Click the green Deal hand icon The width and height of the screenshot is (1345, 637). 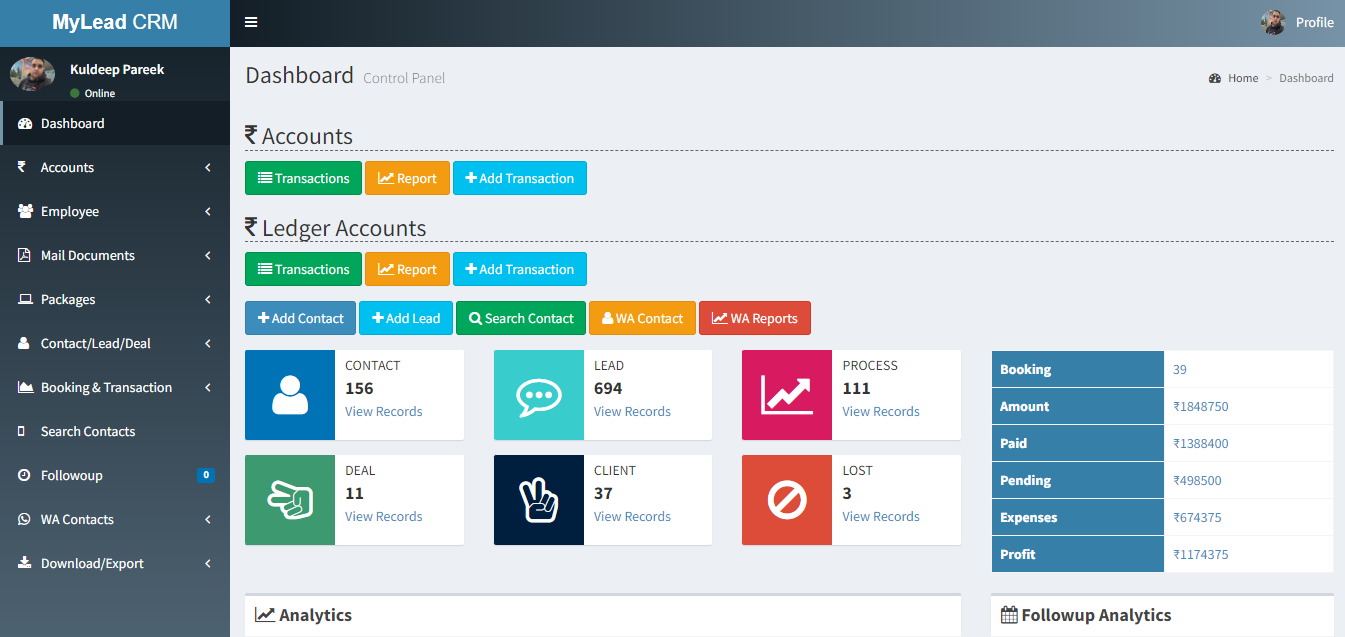(x=290, y=500)
